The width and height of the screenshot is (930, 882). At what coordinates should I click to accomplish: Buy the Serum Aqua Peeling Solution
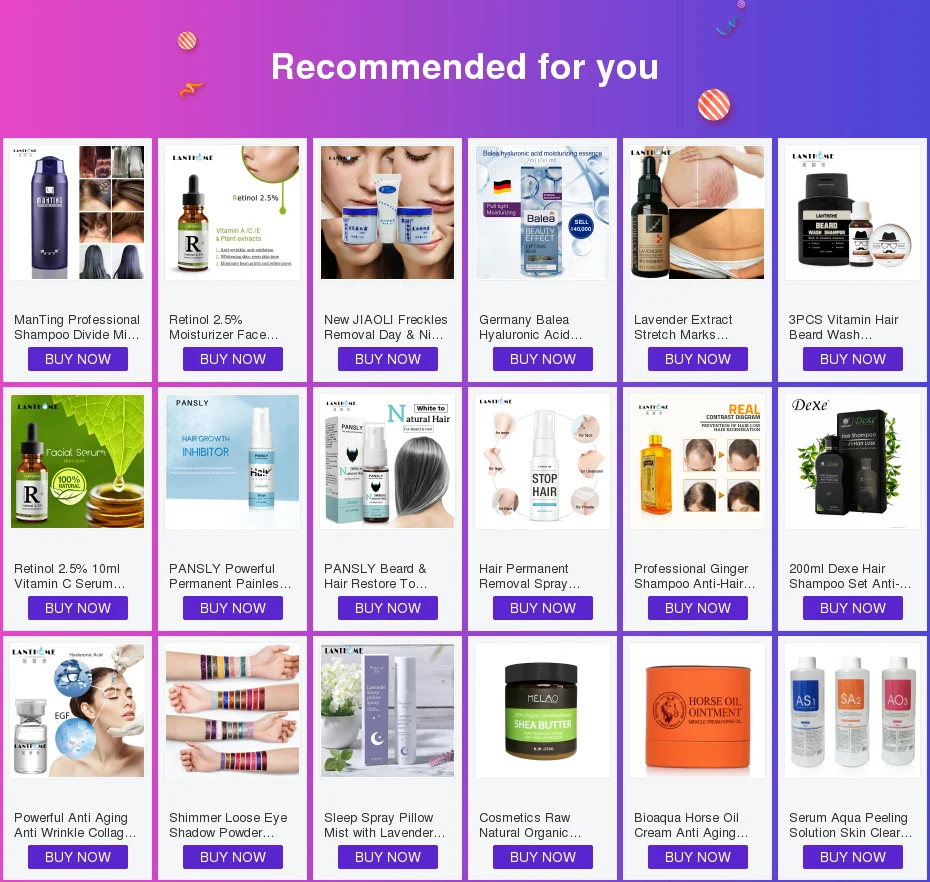point(852,857)
